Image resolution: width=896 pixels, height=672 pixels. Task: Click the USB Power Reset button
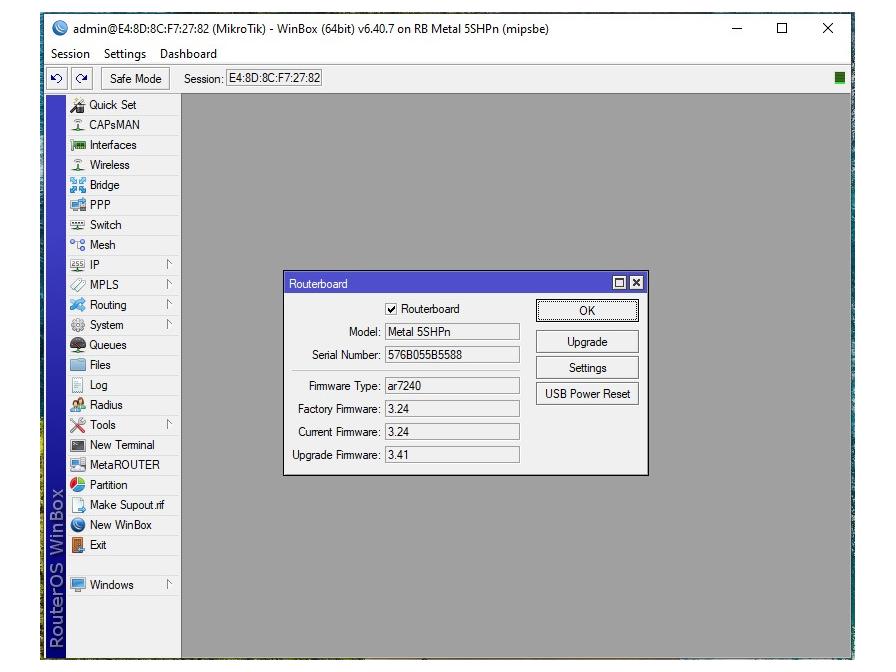tap(587, 394)
